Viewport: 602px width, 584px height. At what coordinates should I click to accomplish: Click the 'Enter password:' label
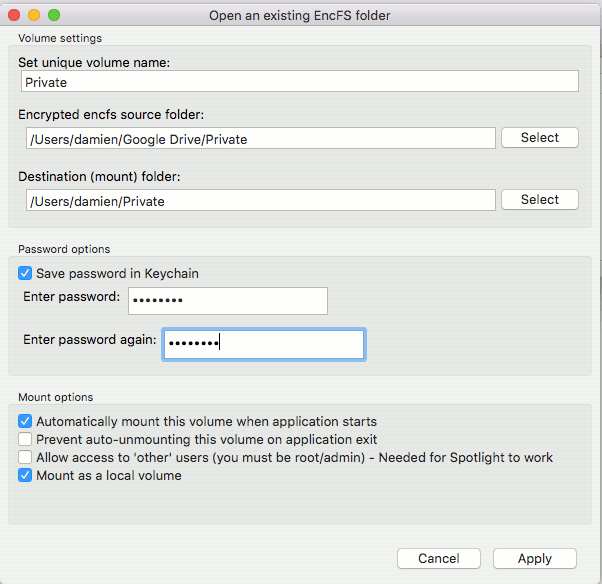(x=71, y=296)
